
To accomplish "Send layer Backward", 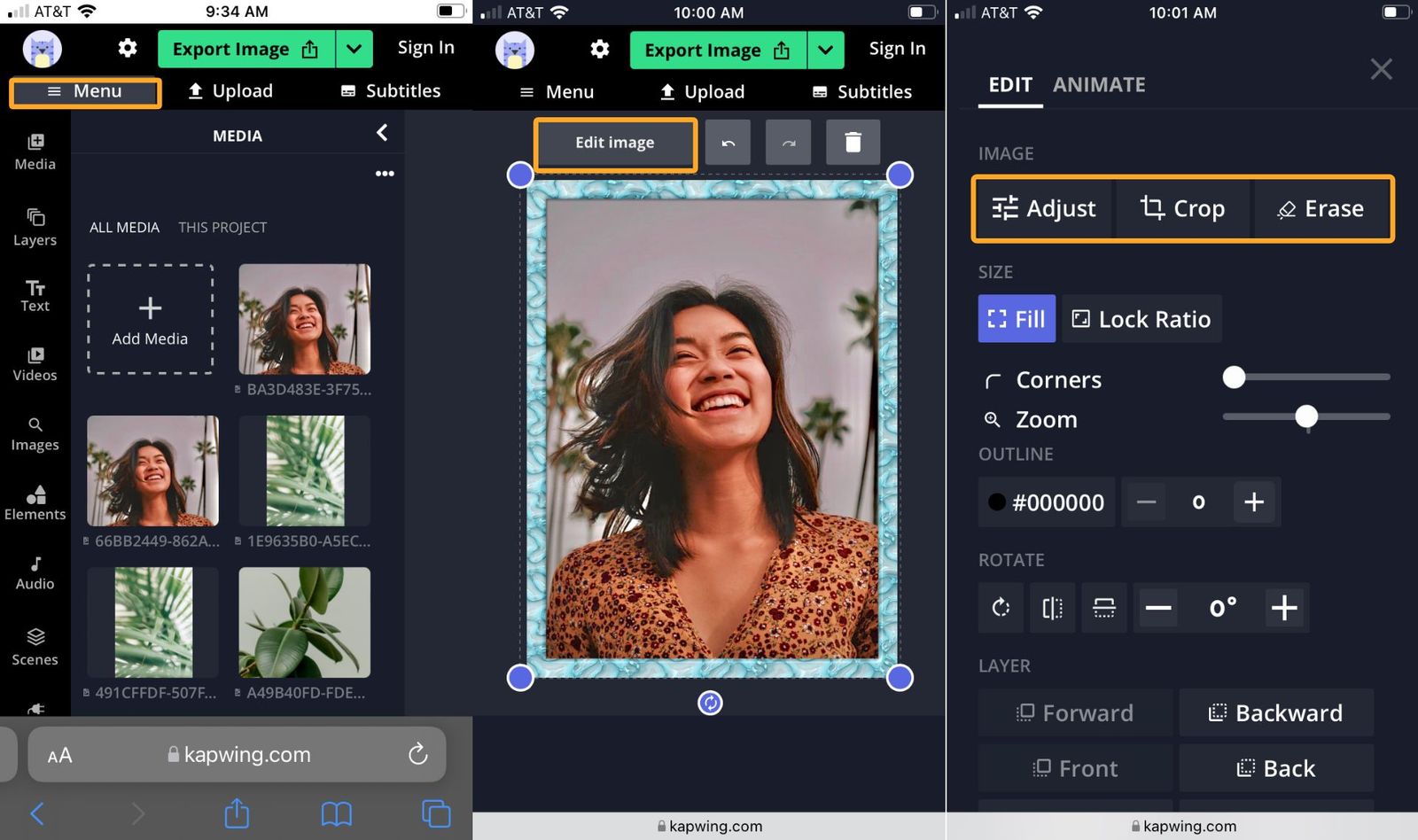I will (1275, 713).
